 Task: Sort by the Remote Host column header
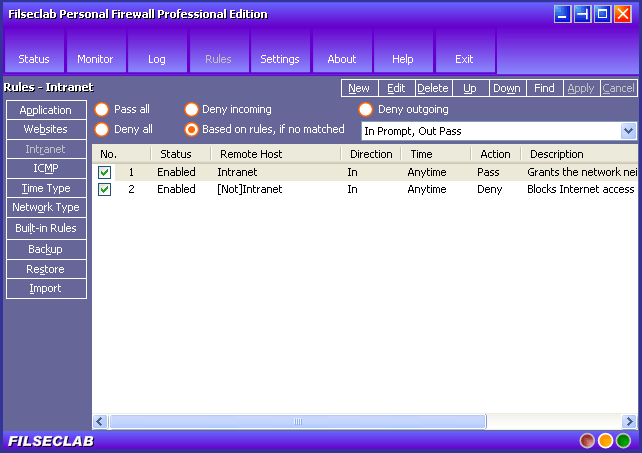pos(250,154)
